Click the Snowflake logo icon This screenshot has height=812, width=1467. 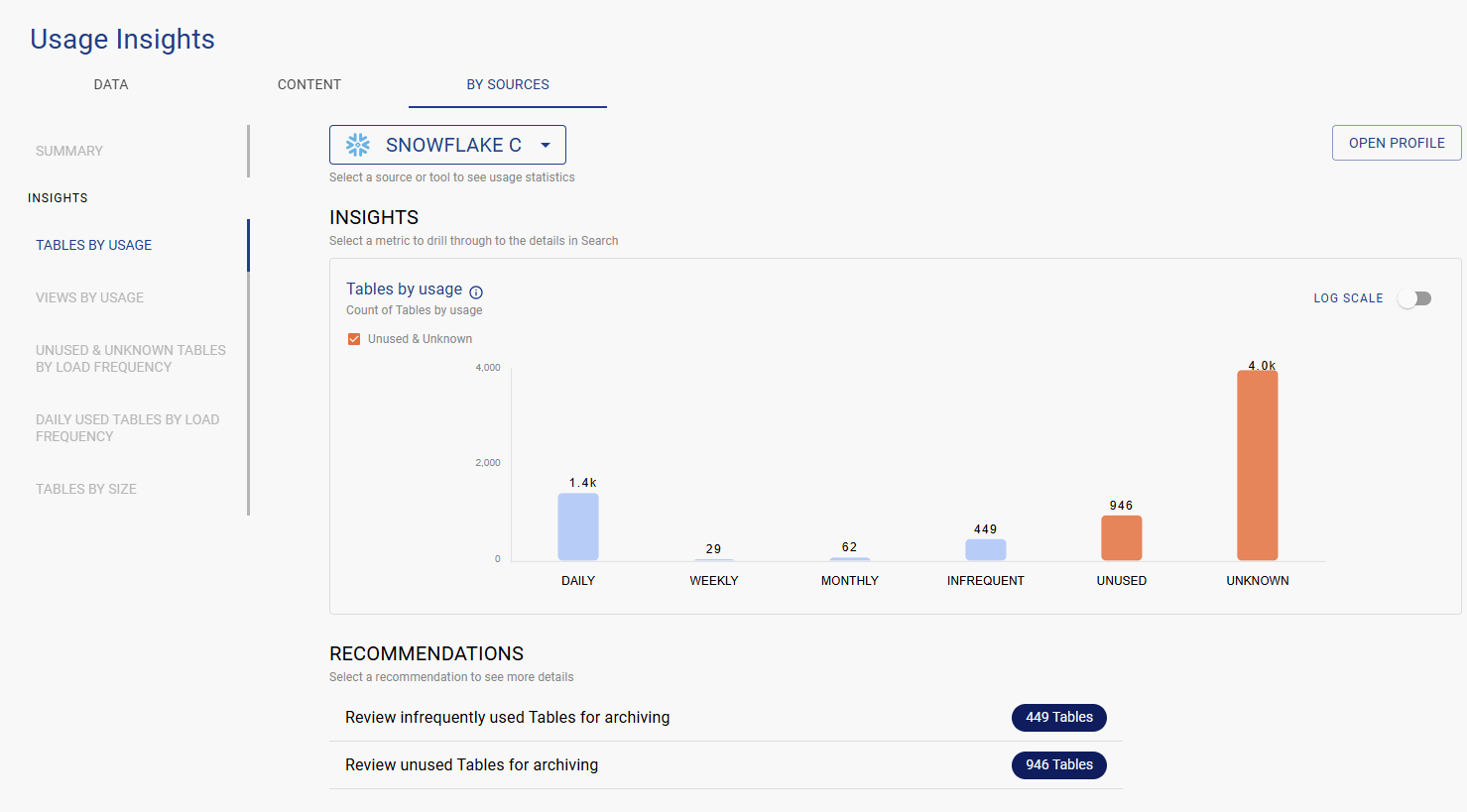coord(358,145)
